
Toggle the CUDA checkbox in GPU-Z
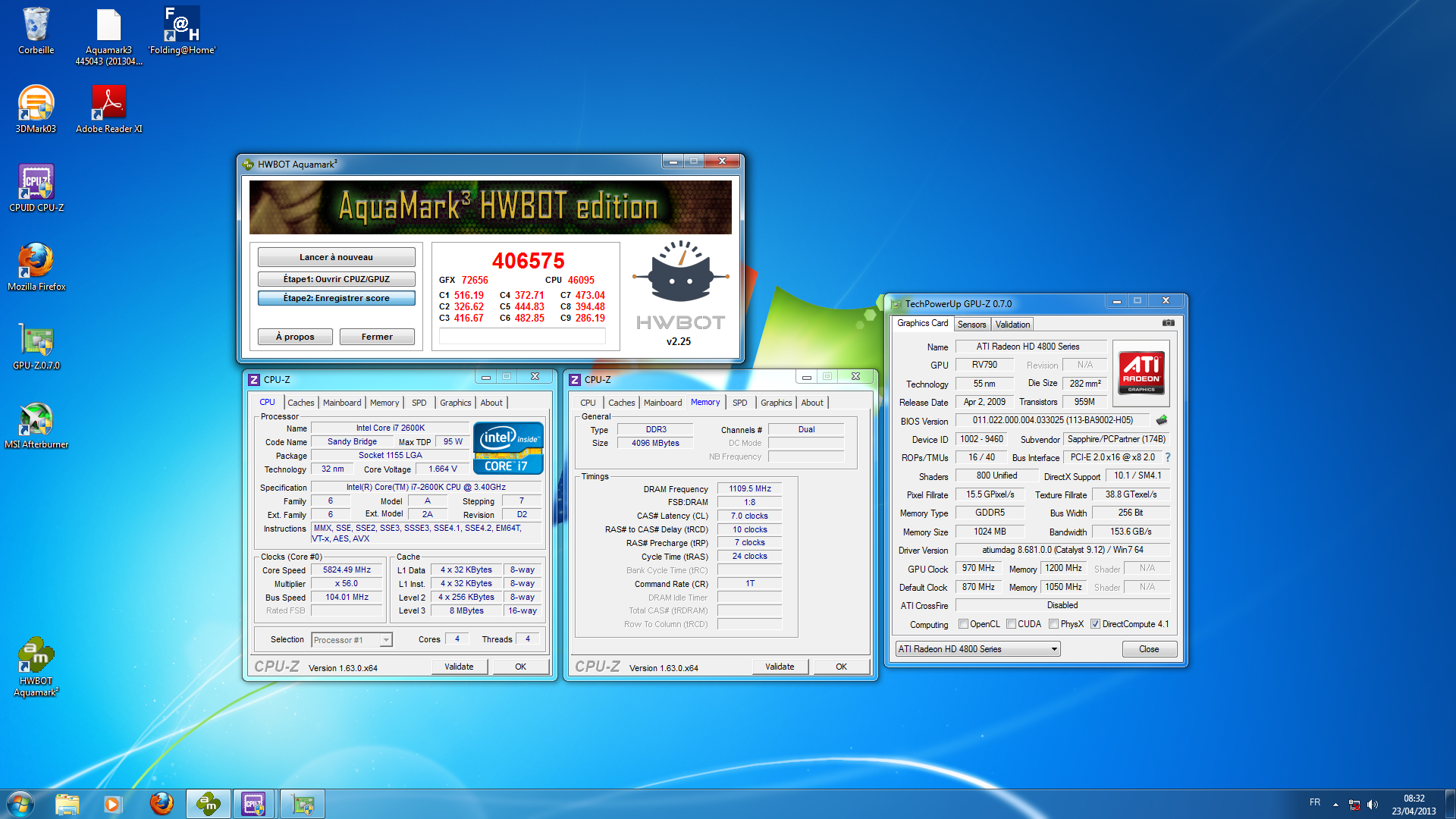pos(1011,624)
